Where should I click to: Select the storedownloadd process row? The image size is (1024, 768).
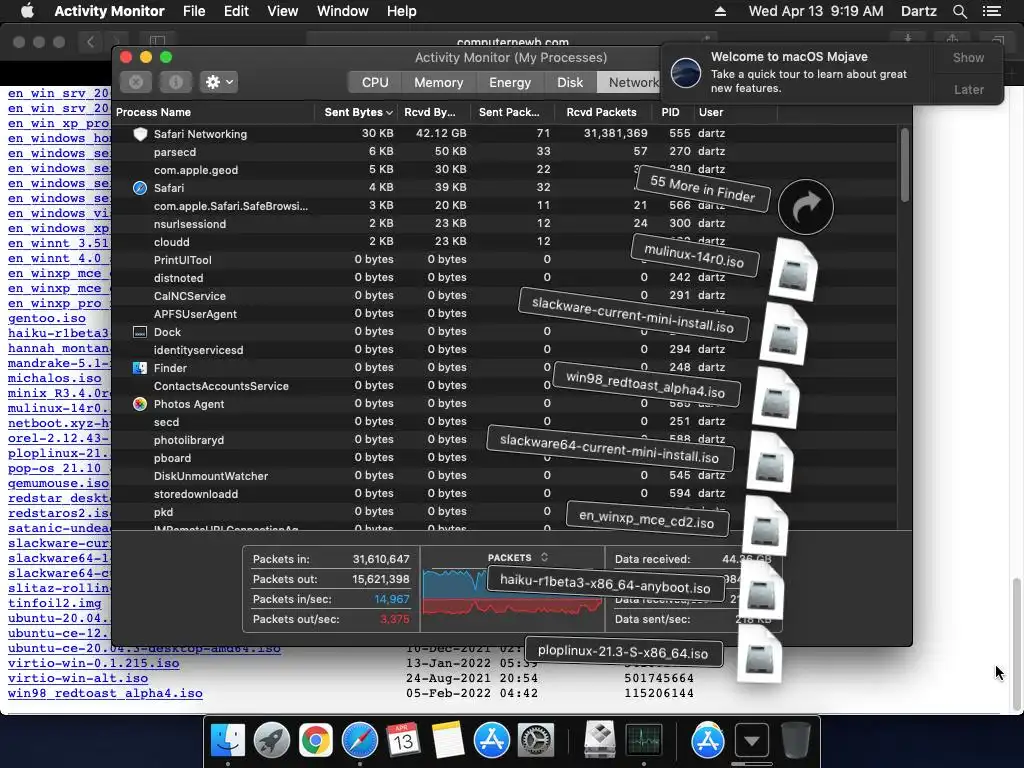click(505, 494)
